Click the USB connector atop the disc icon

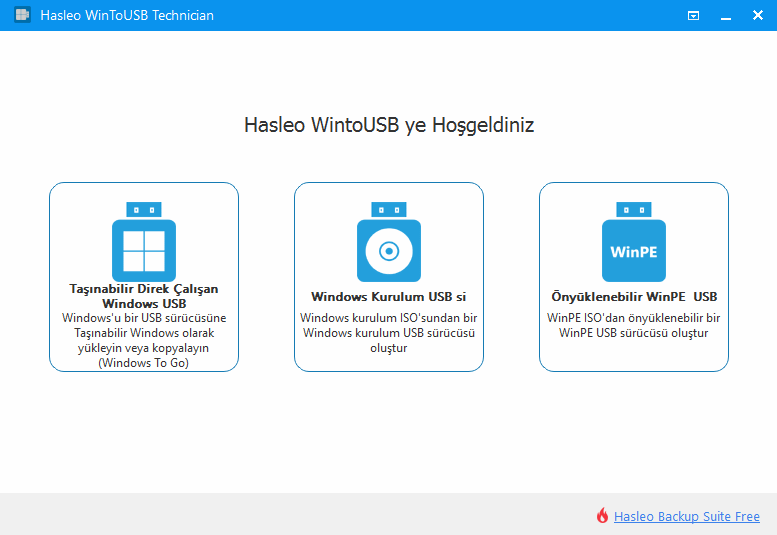point(388,210)
